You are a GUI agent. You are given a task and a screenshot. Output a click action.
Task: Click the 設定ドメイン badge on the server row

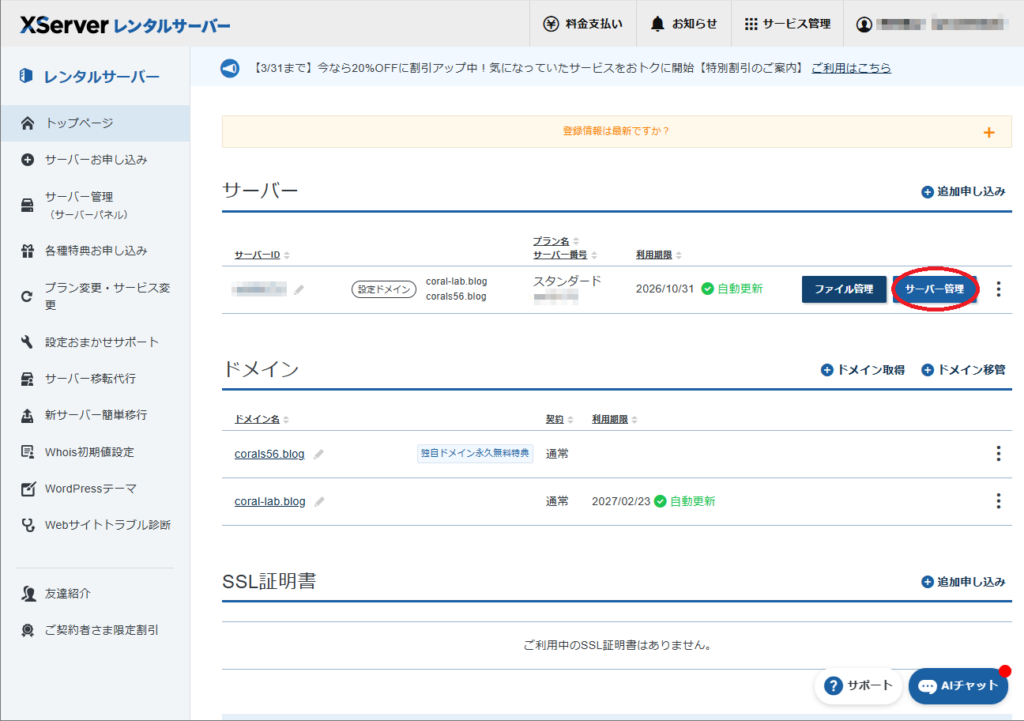[383, 287]
